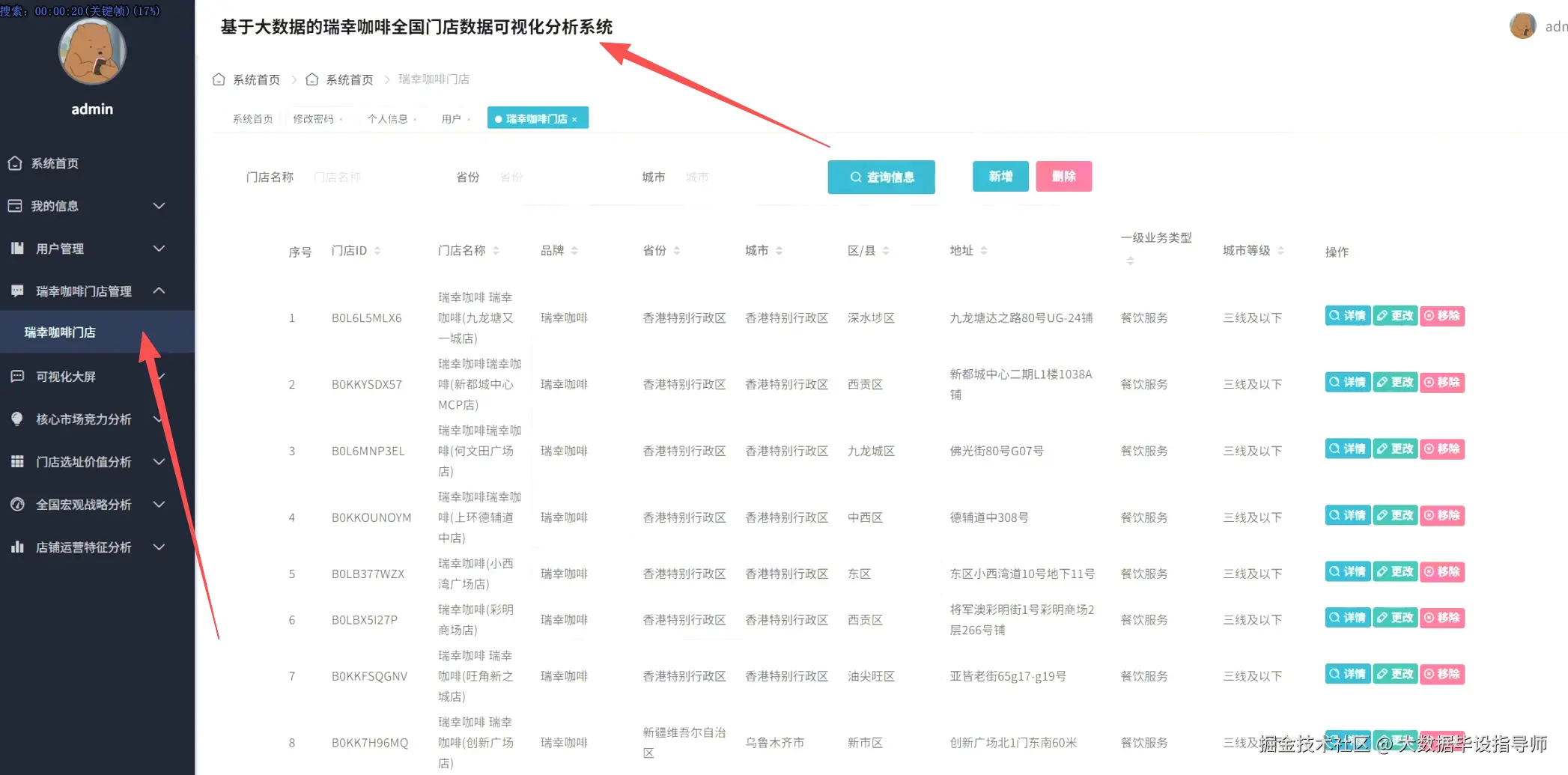
Task: Click the 店铺运营特征分析 bar chart icon
Action: [17, 547]
